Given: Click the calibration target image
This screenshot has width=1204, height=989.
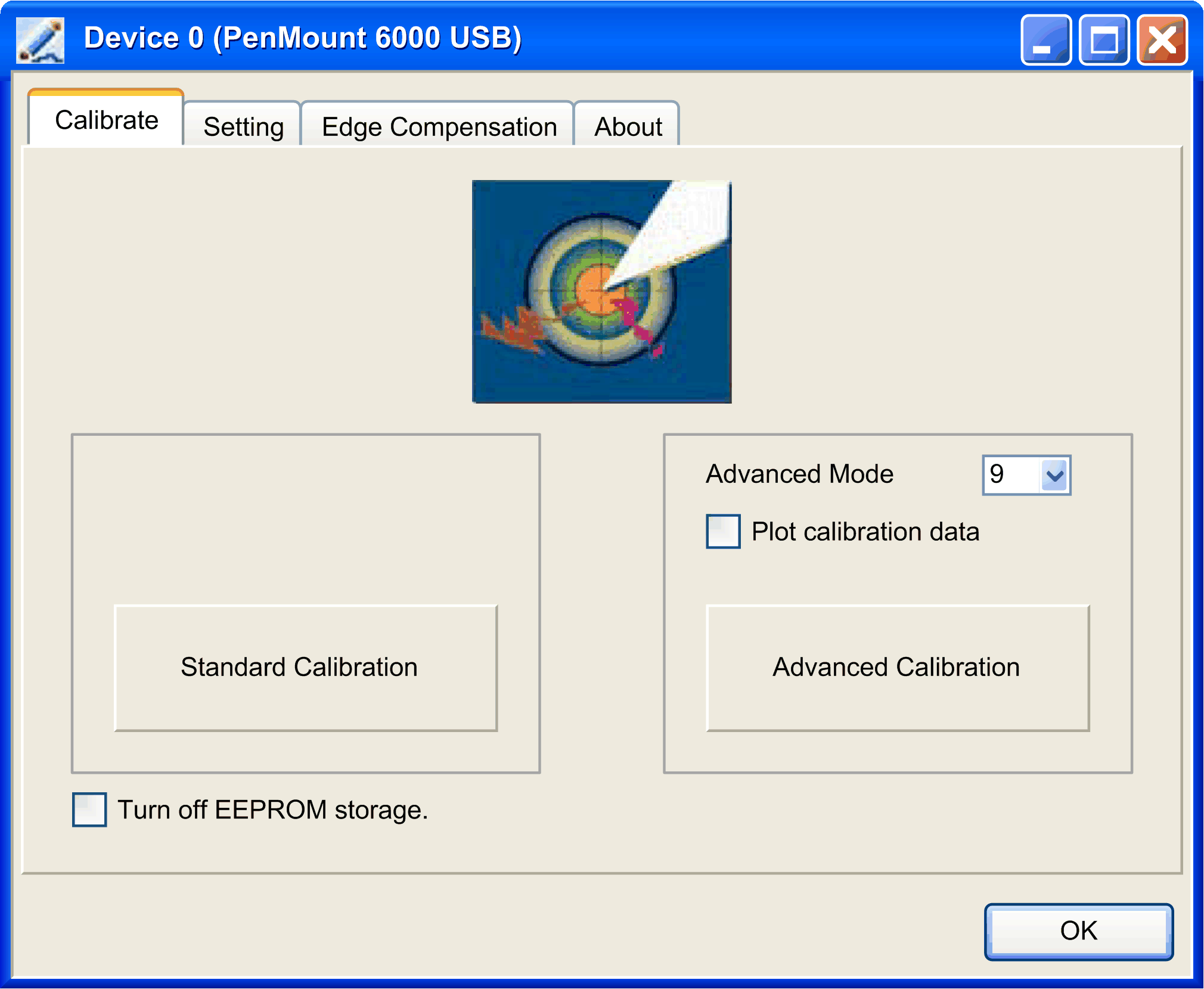Looking at the screenshot, I should pyautogui.click(x=601, y=292).
